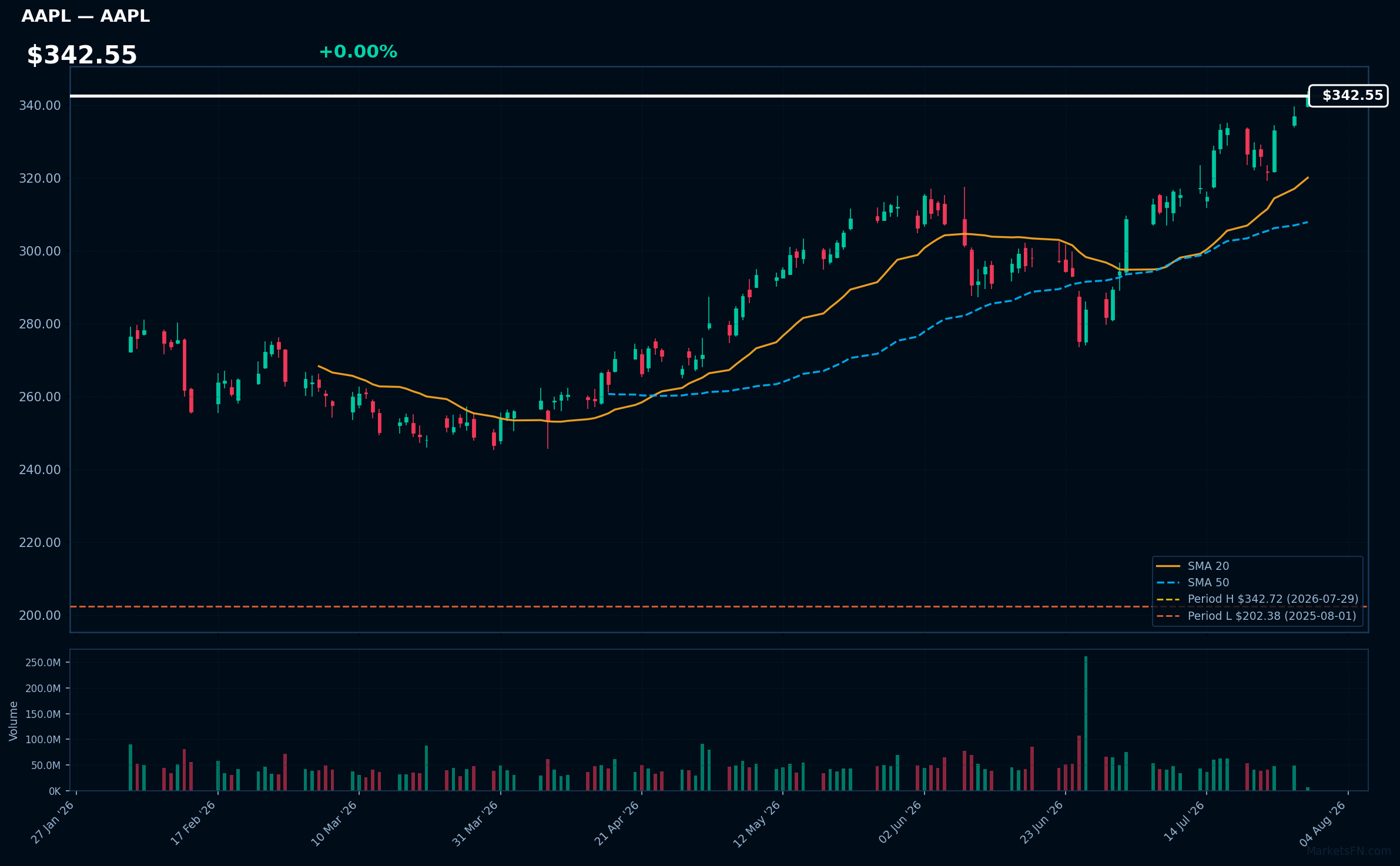The height and width of the screenshot is (866, 1400).
Task: Click the +0.00% change value
Action: tap(358, 52)
